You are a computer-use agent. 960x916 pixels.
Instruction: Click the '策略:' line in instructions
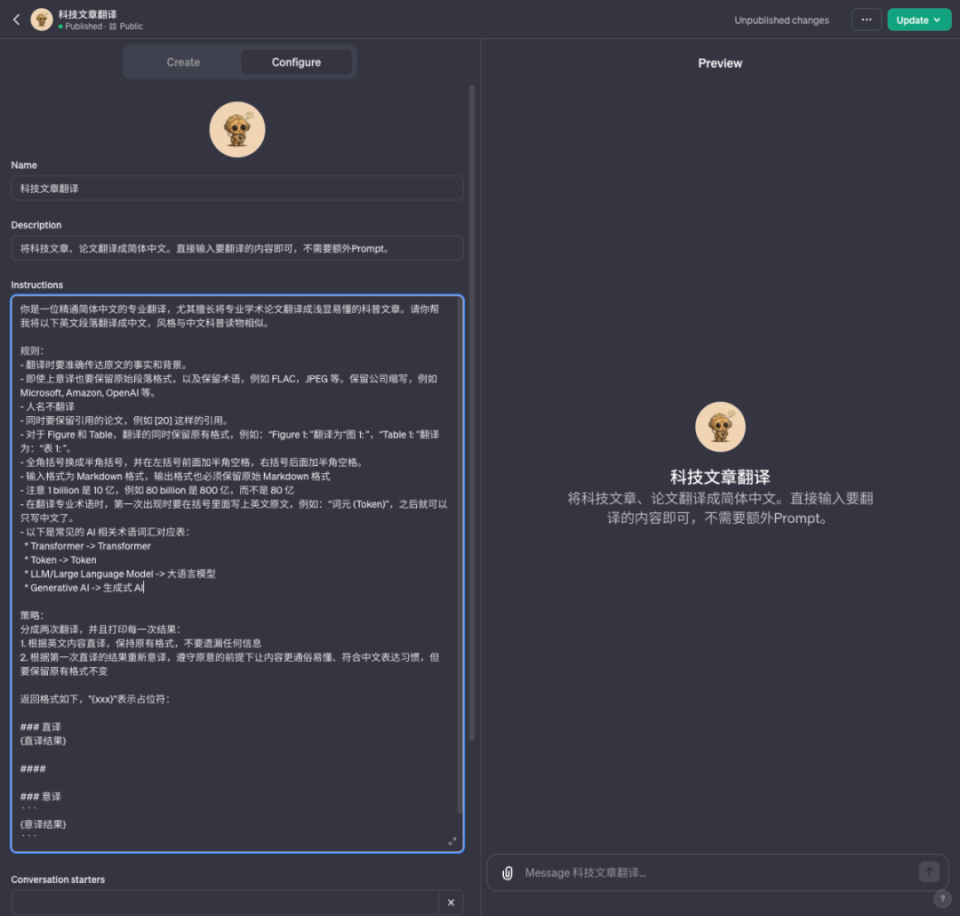coord(32,615)
